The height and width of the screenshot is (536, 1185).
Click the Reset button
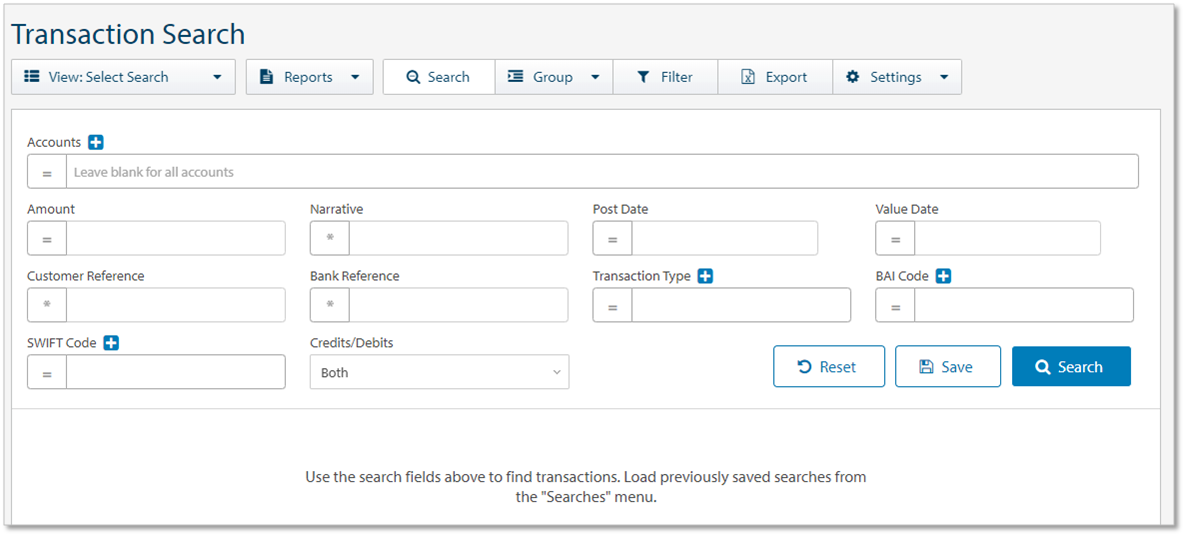click(828, 367)
